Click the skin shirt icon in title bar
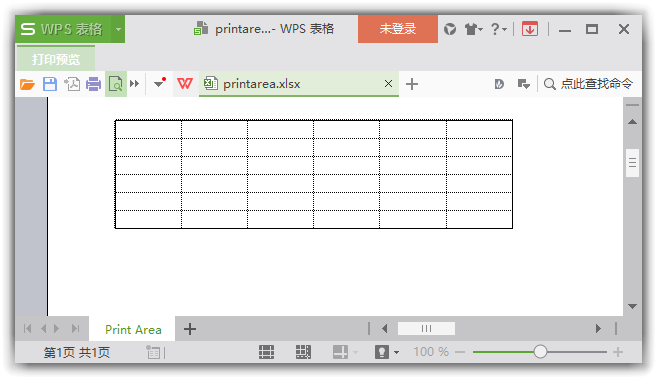This screenshot has height=378, width=657. (x=473, y=29)
